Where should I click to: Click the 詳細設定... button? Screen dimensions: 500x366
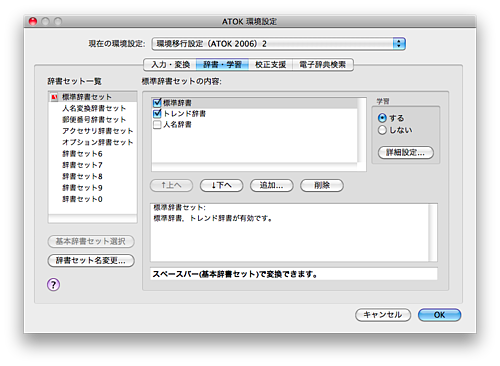coord(406,153)
